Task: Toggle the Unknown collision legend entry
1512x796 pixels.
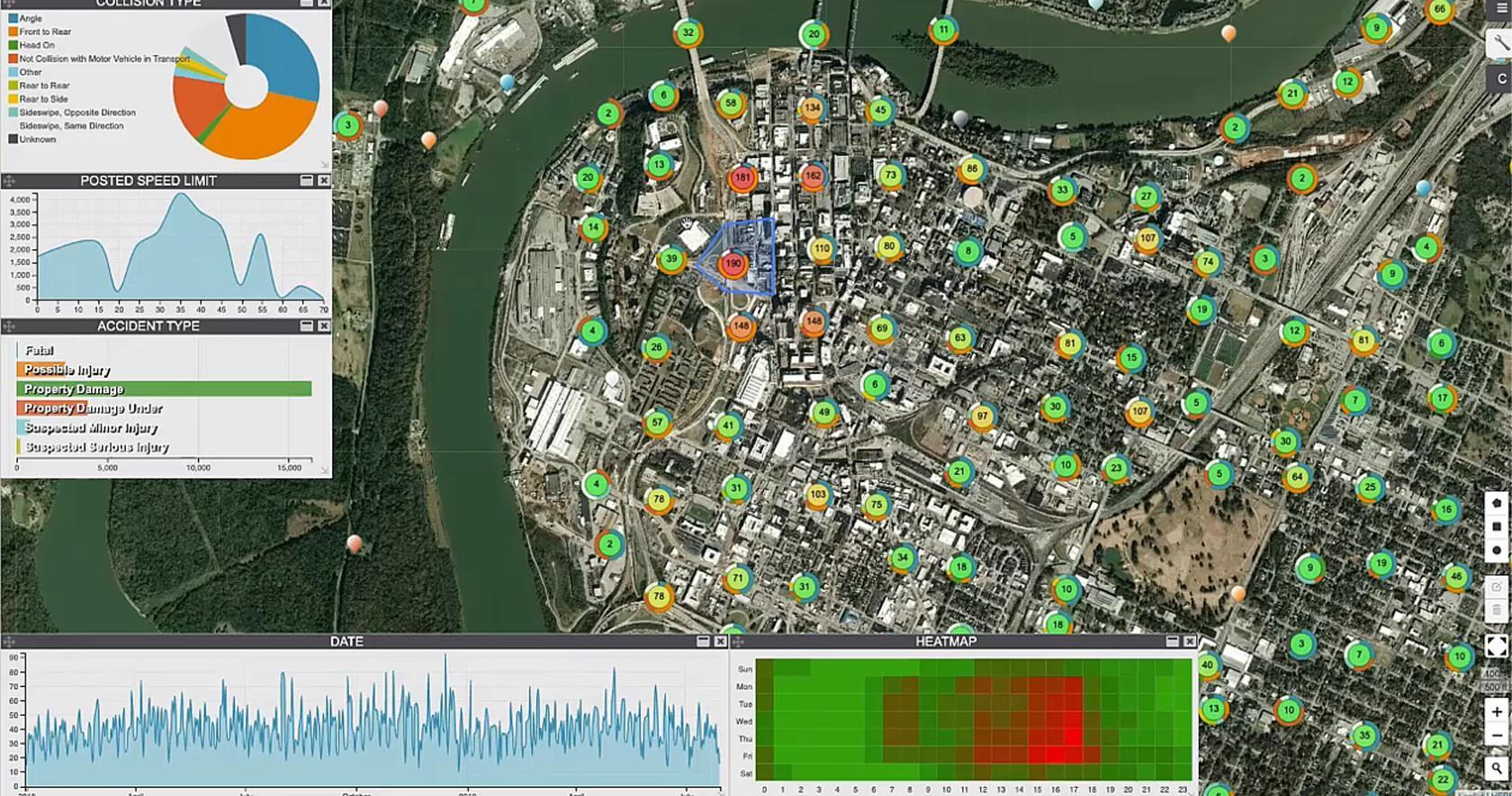Action: pyautogui.click(x=37, y=139)
